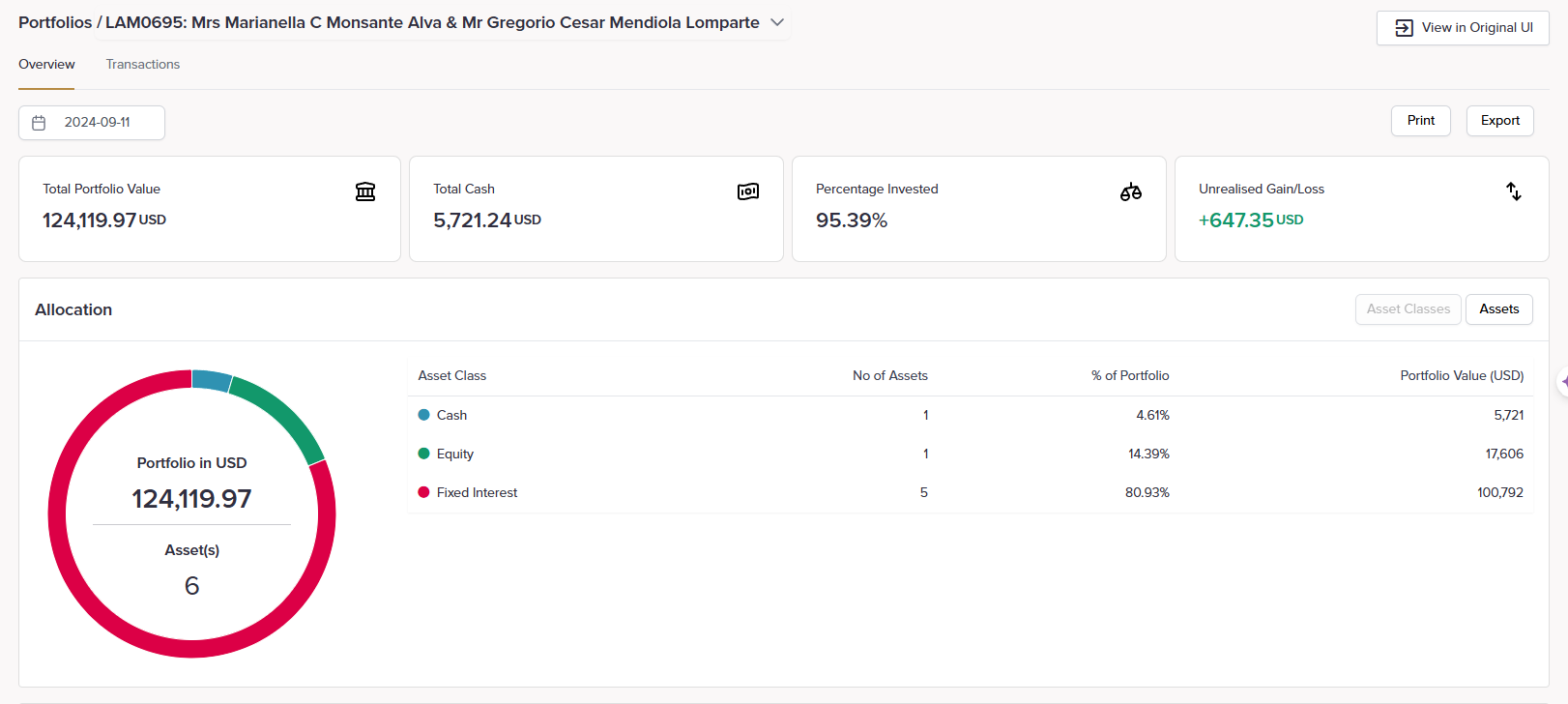Click the sparkle icon at right screen edge
The width and height of the screenshot is (1568, 704).
1563,382
